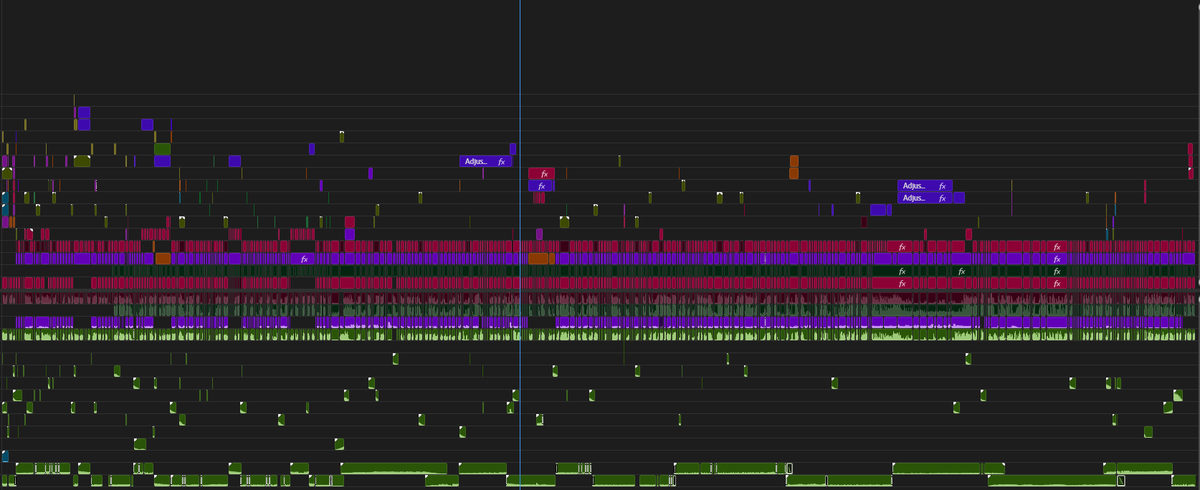1200x490 pixels.
Task: Select the orange clip in the purple track by the playhead
Action: click(538, 258)
